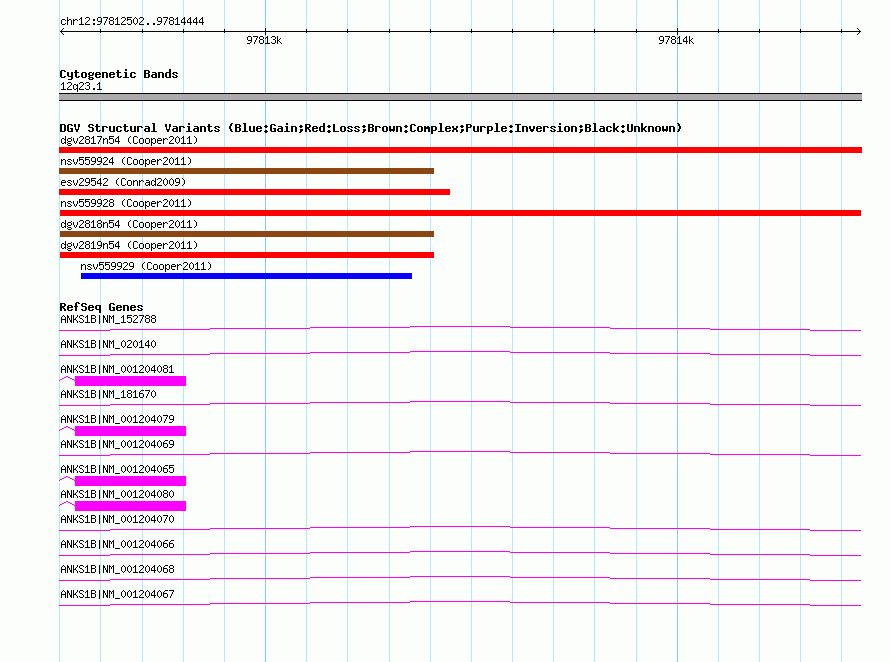Select the 12q23.1 band label
This screenshot has height=662, width=890.
coord(81,86)
